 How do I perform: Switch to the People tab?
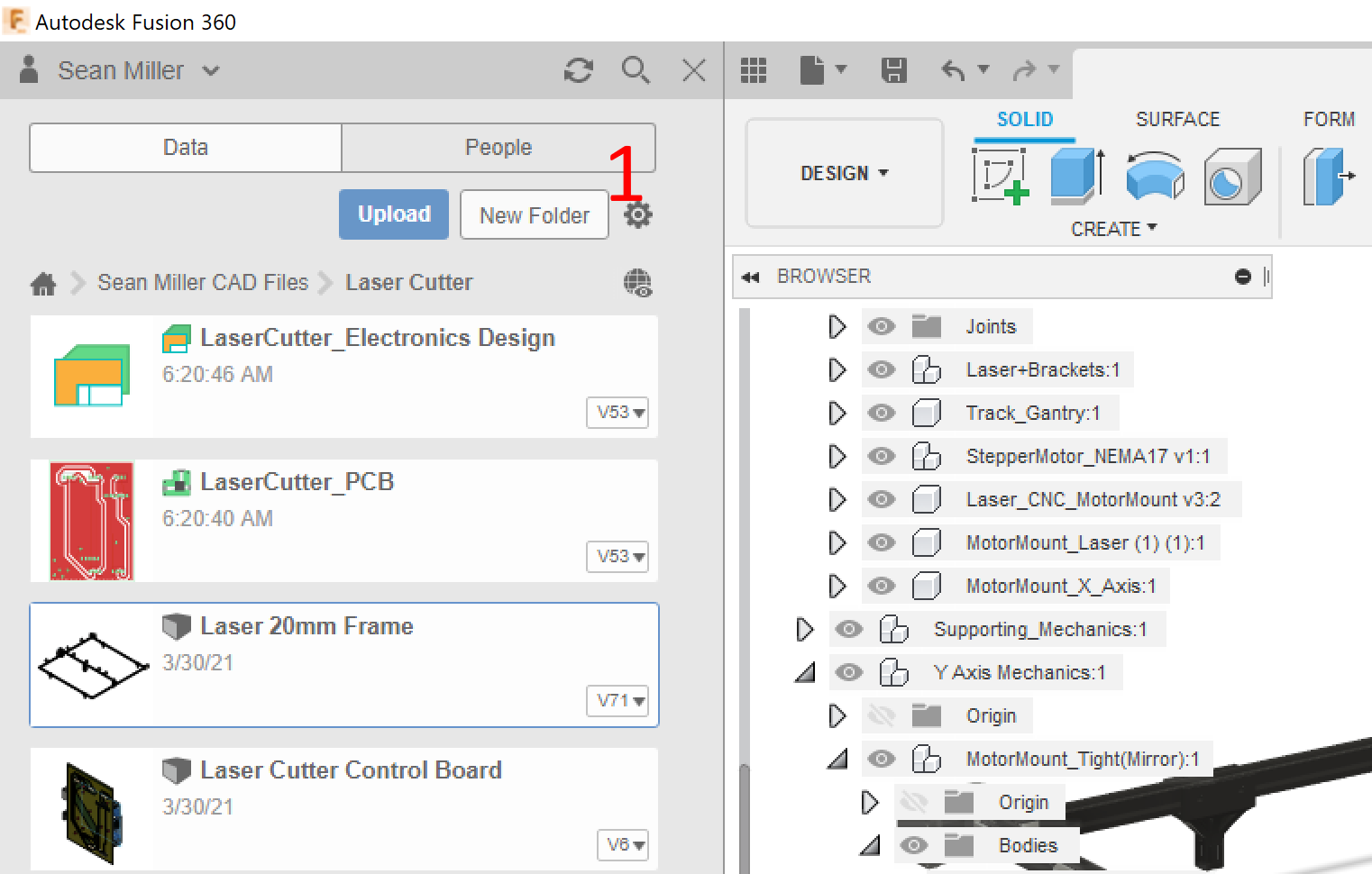(x=498, y=147)
